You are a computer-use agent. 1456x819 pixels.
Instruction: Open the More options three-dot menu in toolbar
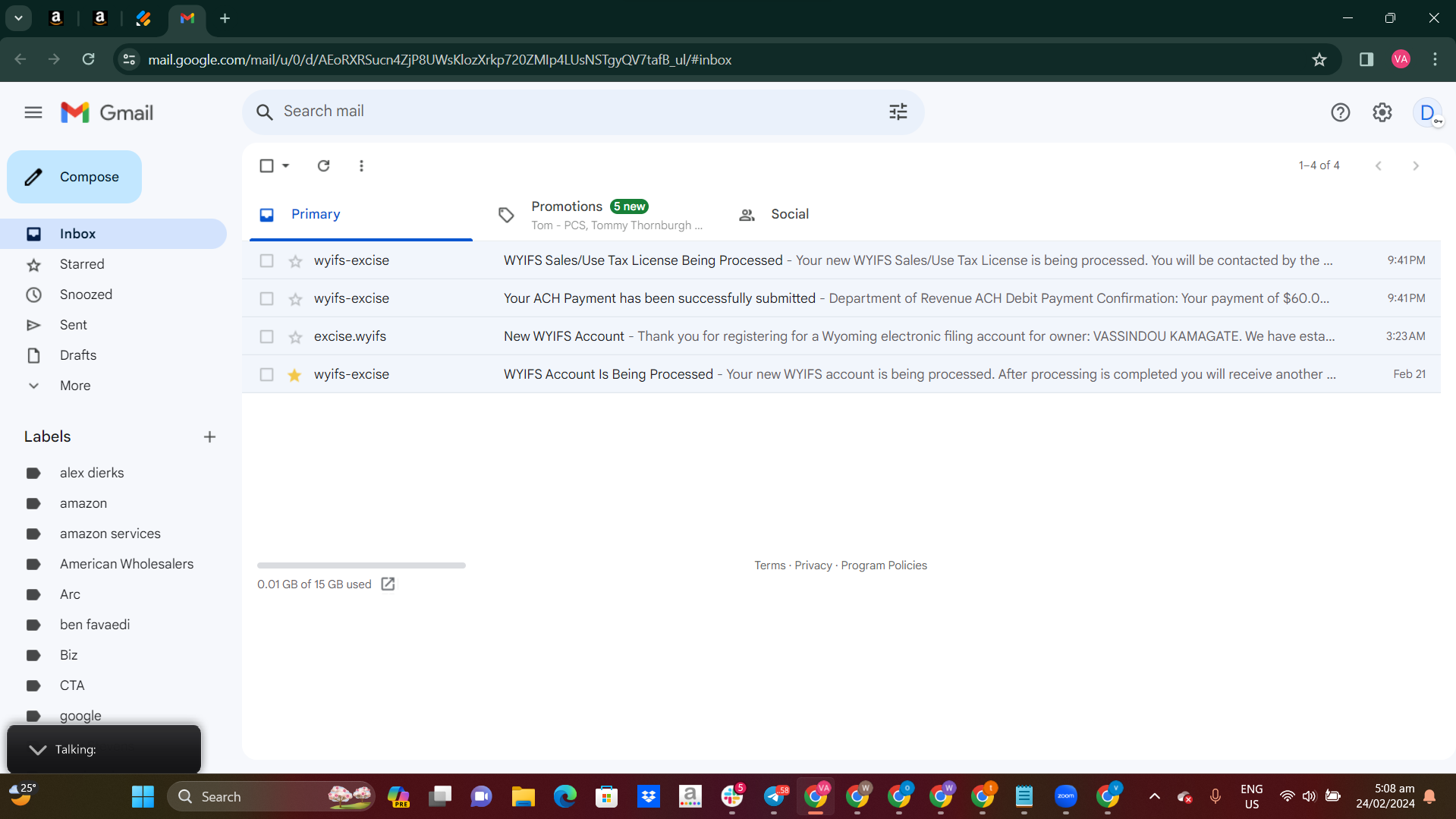(361, 165)
